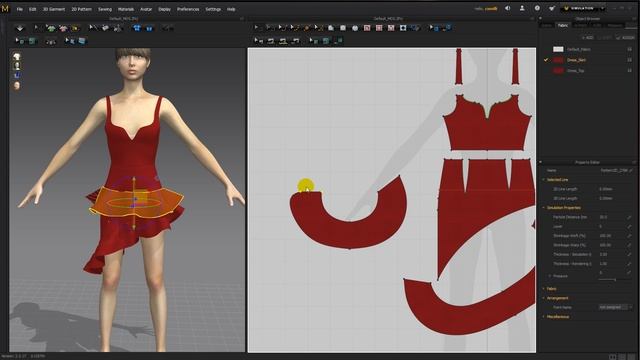Click the blue square icon beside the blue shirt

(149, 28)
